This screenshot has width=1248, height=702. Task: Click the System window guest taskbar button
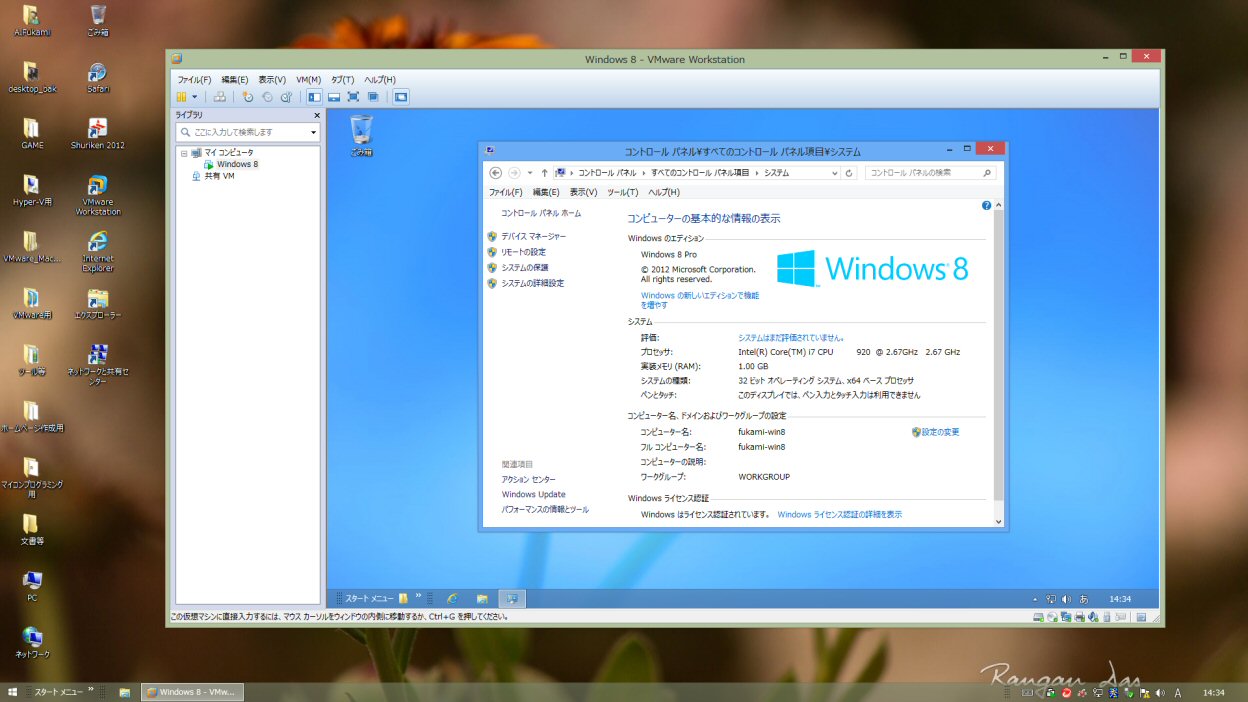tap(512, 598)
